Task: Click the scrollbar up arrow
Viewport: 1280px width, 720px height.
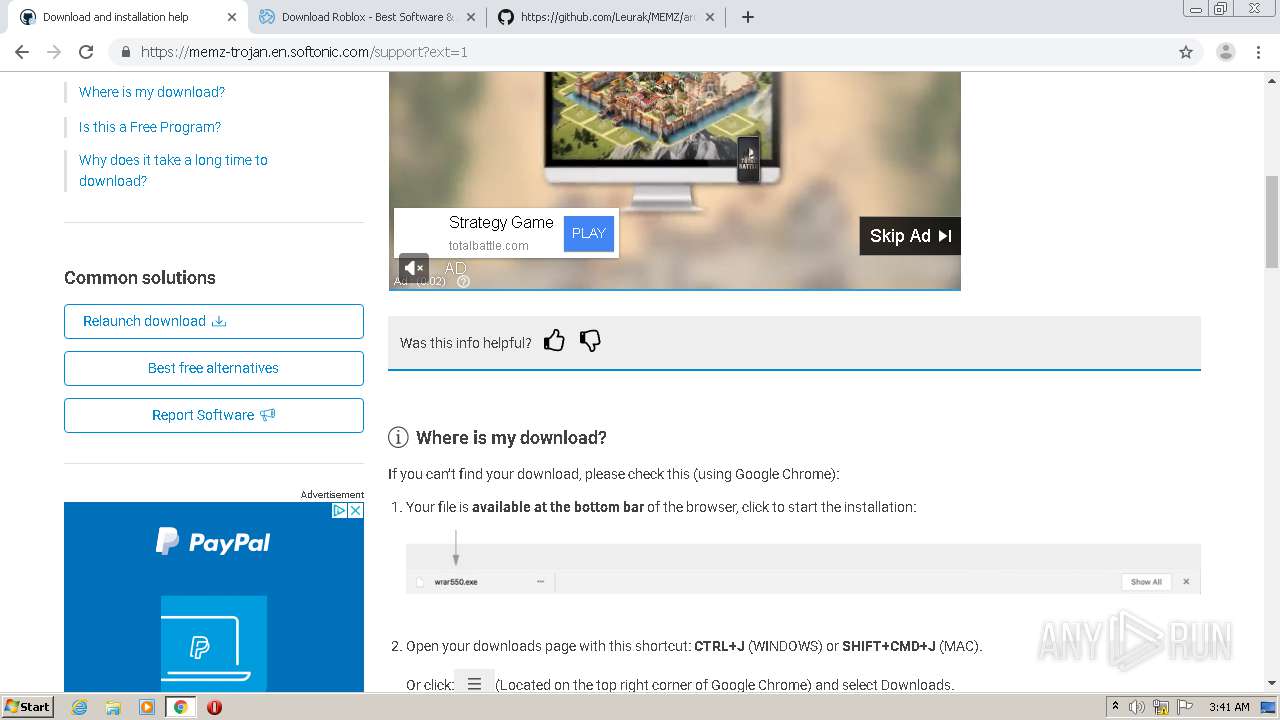Action: (x=1271, y=80)
